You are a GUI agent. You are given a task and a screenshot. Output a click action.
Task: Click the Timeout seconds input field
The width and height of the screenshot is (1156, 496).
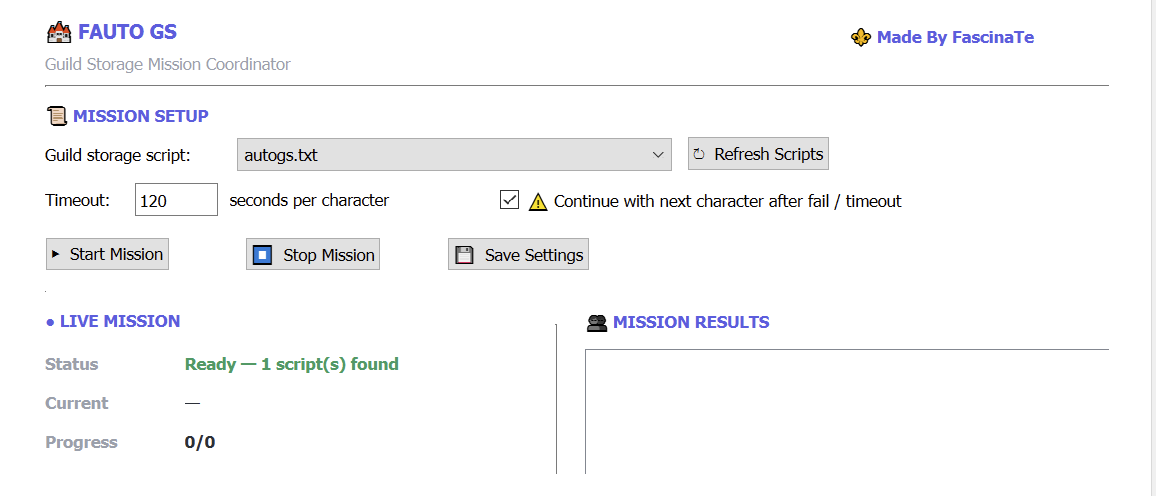pos(176,200)
